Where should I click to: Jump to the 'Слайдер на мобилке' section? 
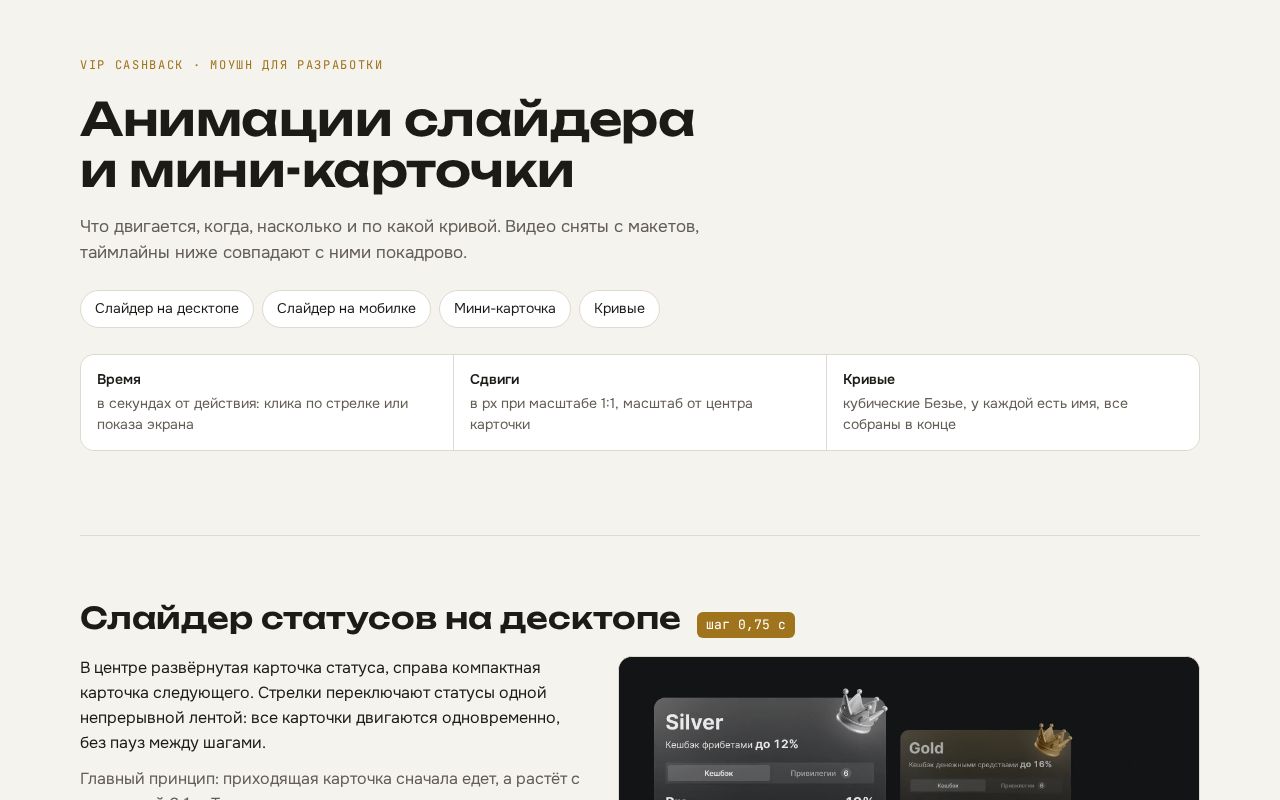coord(346,309)
